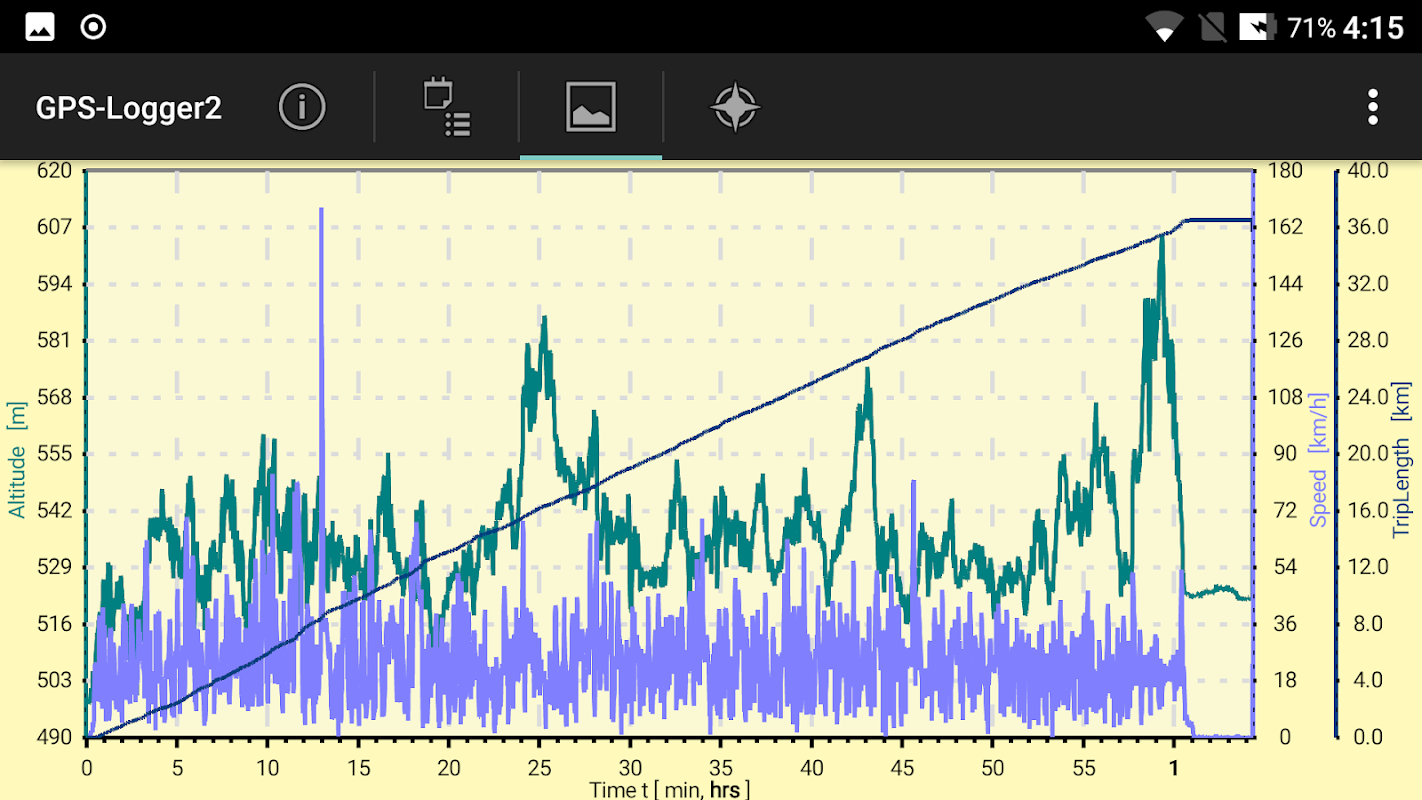This screenshot has width=1422, height=800.
Task: Tap the 4:15 clock
Action: click(1373, 27)
